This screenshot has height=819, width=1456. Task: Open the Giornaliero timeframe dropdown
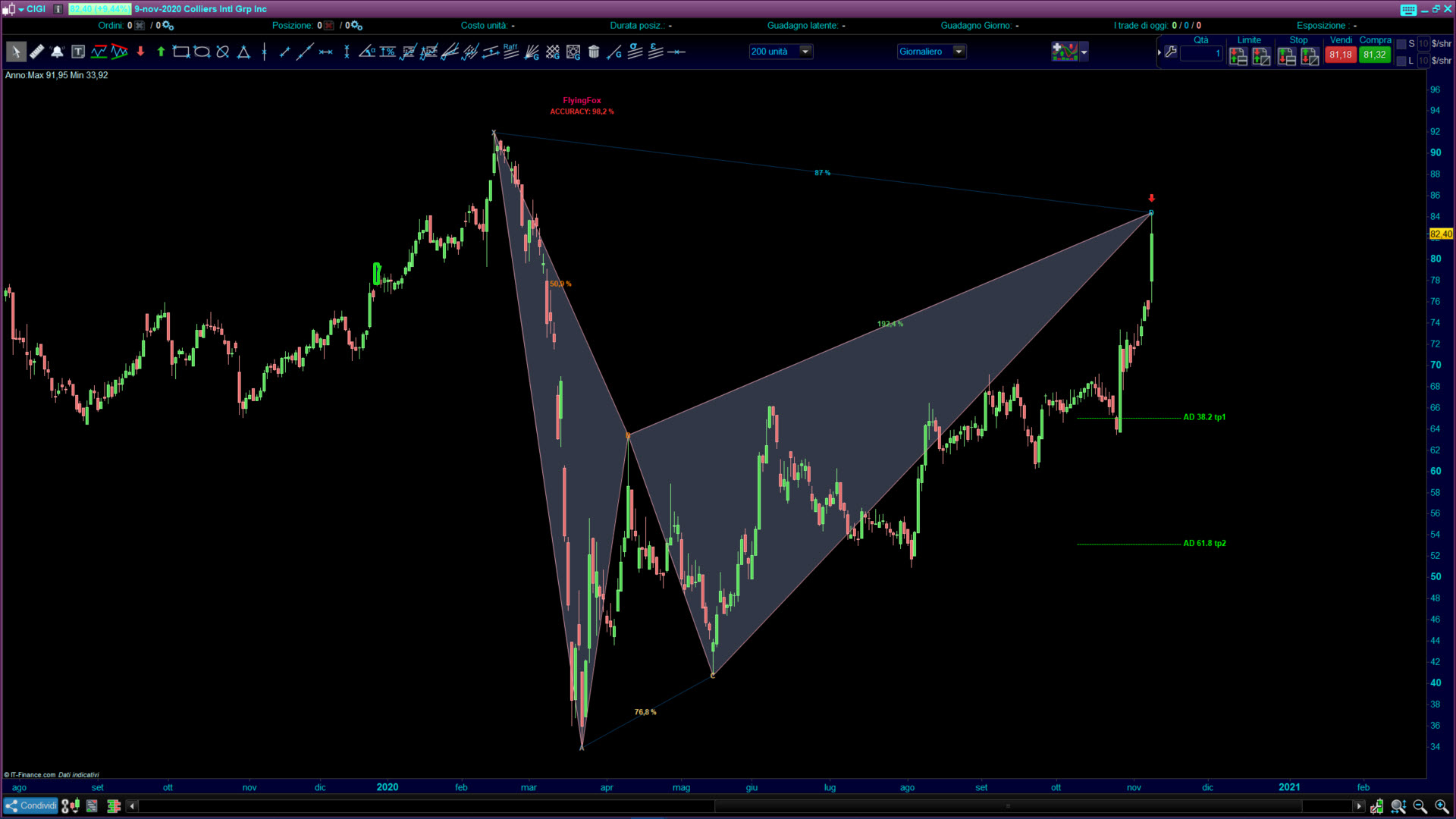(x=959, y=52)
